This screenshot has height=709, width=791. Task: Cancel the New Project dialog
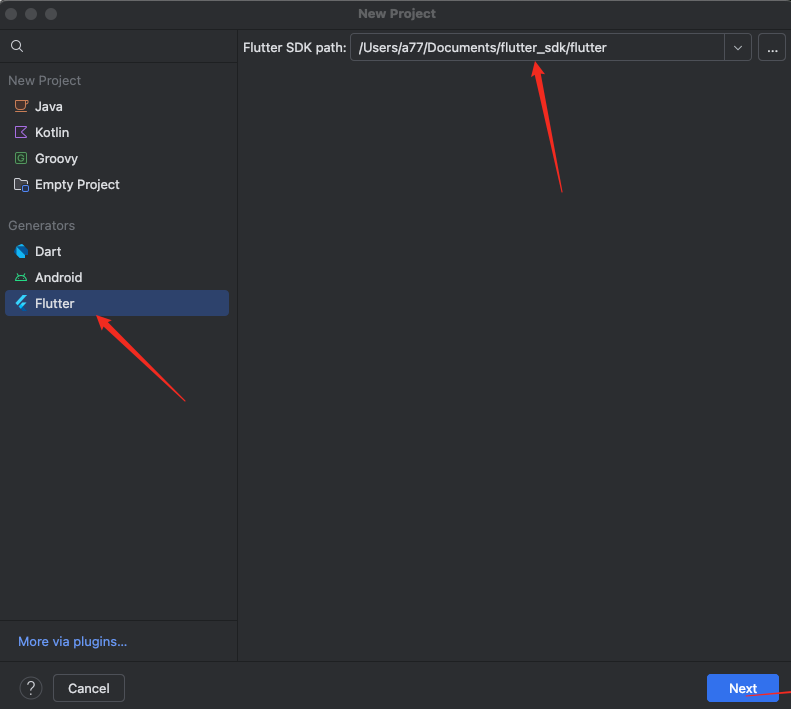89,688
